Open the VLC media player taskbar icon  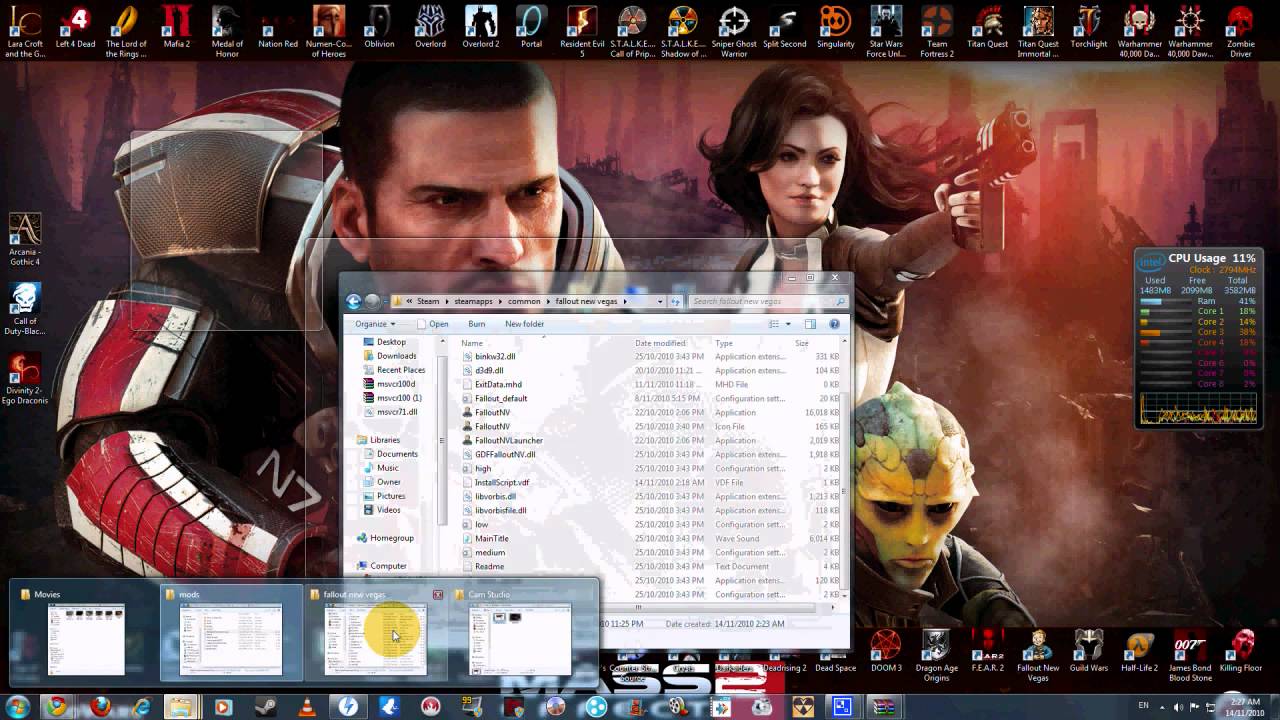[309, 707]
